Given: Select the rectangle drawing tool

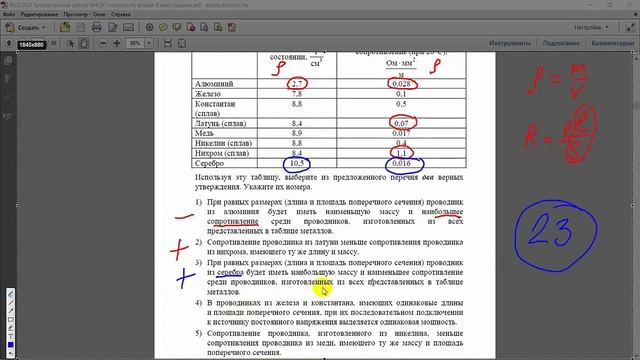Looking at the screenshot, I should pyautogui.click(x=11, y=320).
